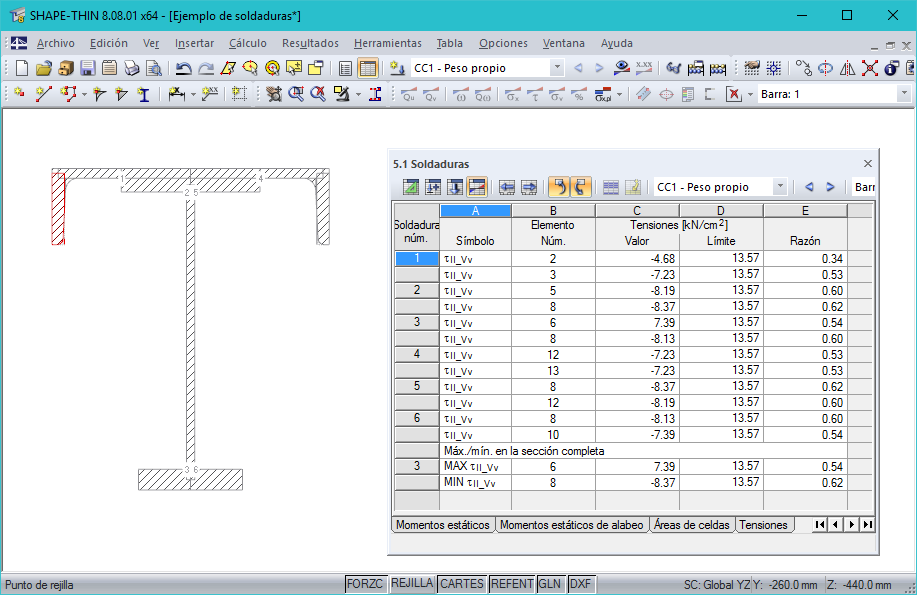Go to next load case in main toolbar
The height and width of the screenshot is (595, 917).
(599, 68)
